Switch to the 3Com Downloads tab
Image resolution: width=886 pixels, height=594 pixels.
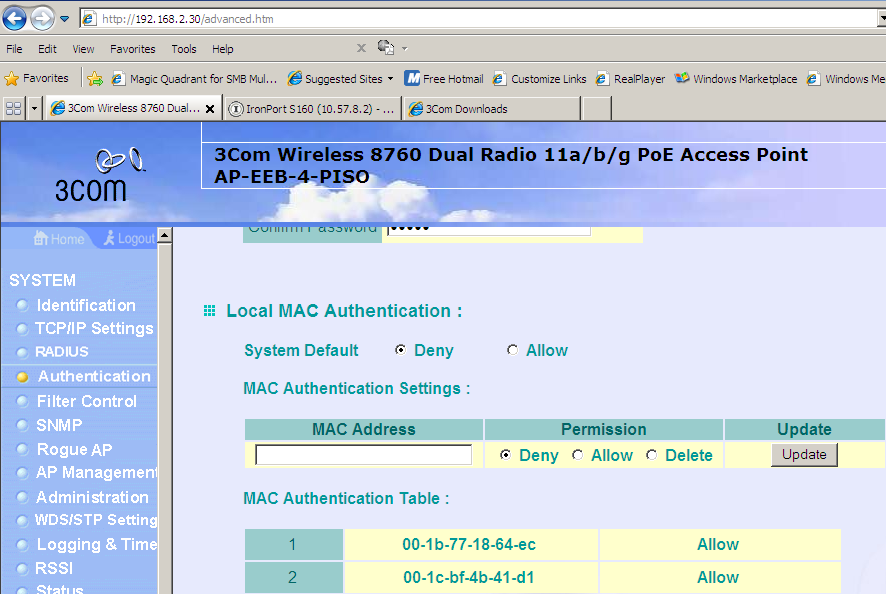tap(490, 109)
